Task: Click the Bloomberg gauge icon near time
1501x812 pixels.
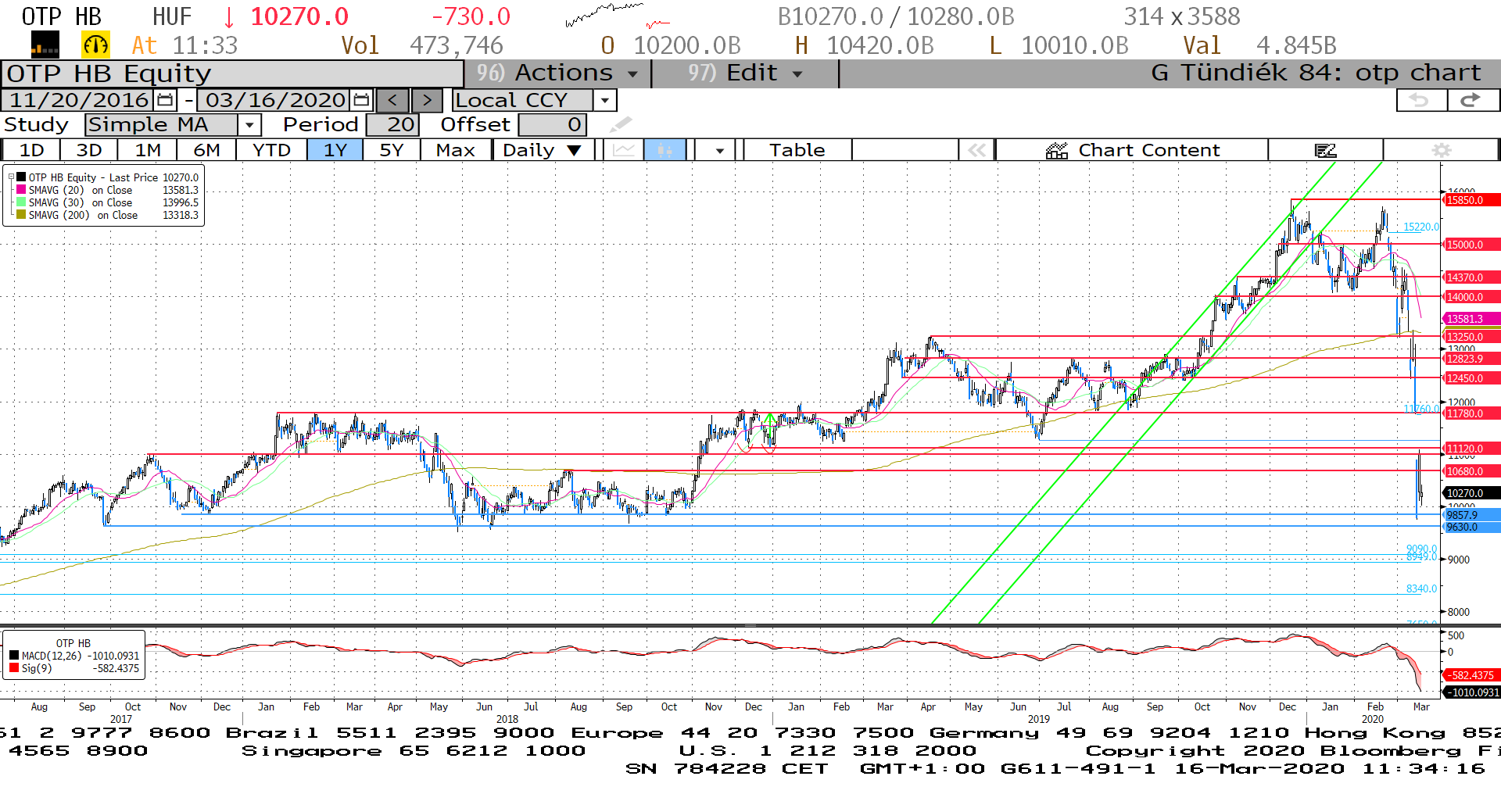Action: click(x=96, y=45)
